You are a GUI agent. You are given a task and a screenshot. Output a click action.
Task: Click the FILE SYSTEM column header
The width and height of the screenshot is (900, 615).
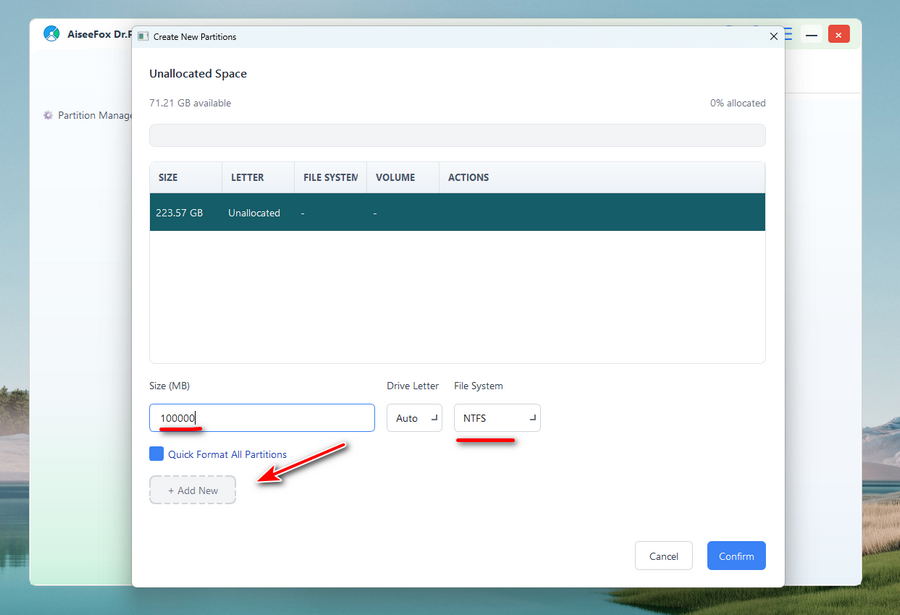331,177
